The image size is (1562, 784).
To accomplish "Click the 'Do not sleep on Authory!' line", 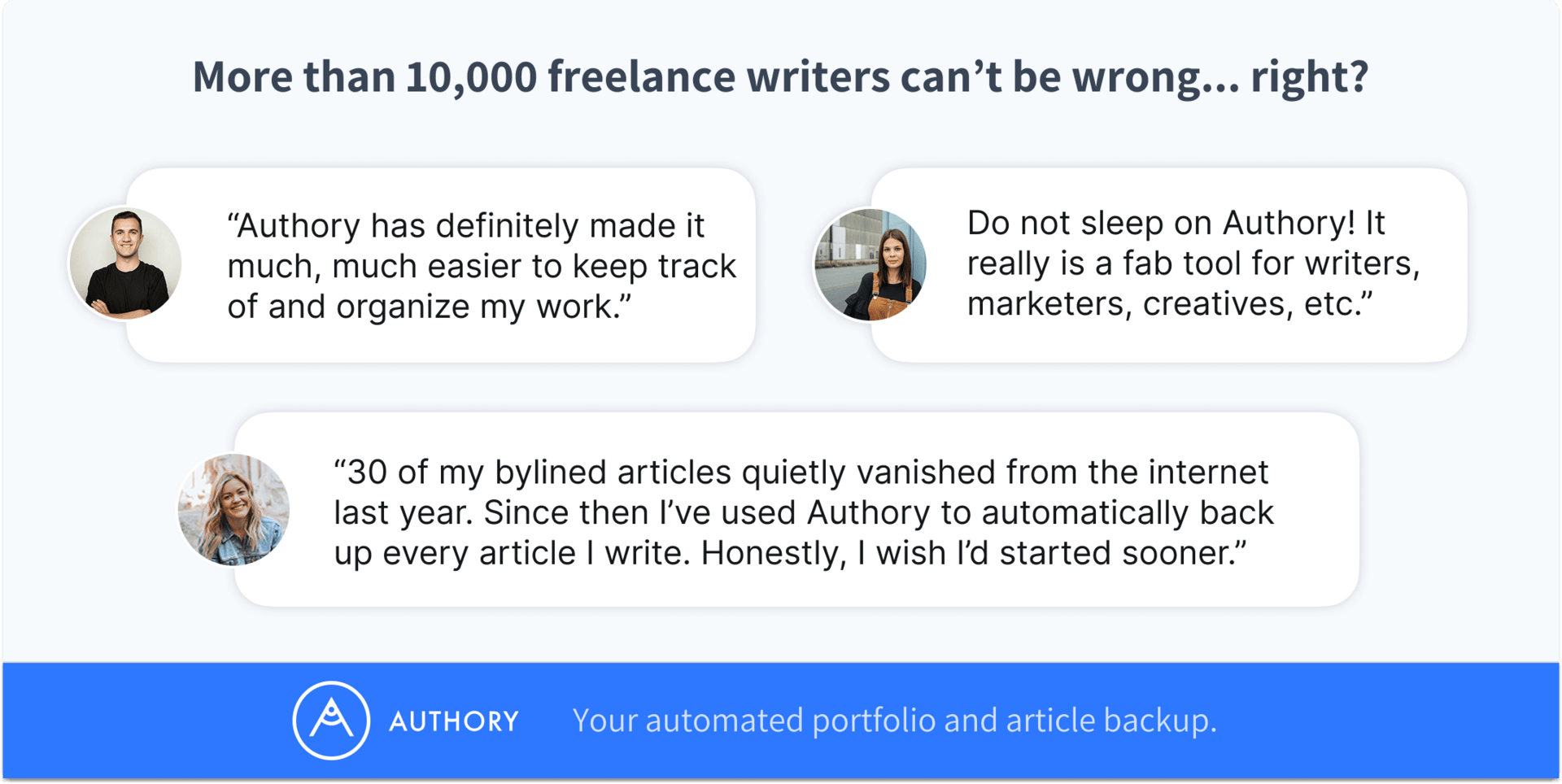I will [1176, 223].
